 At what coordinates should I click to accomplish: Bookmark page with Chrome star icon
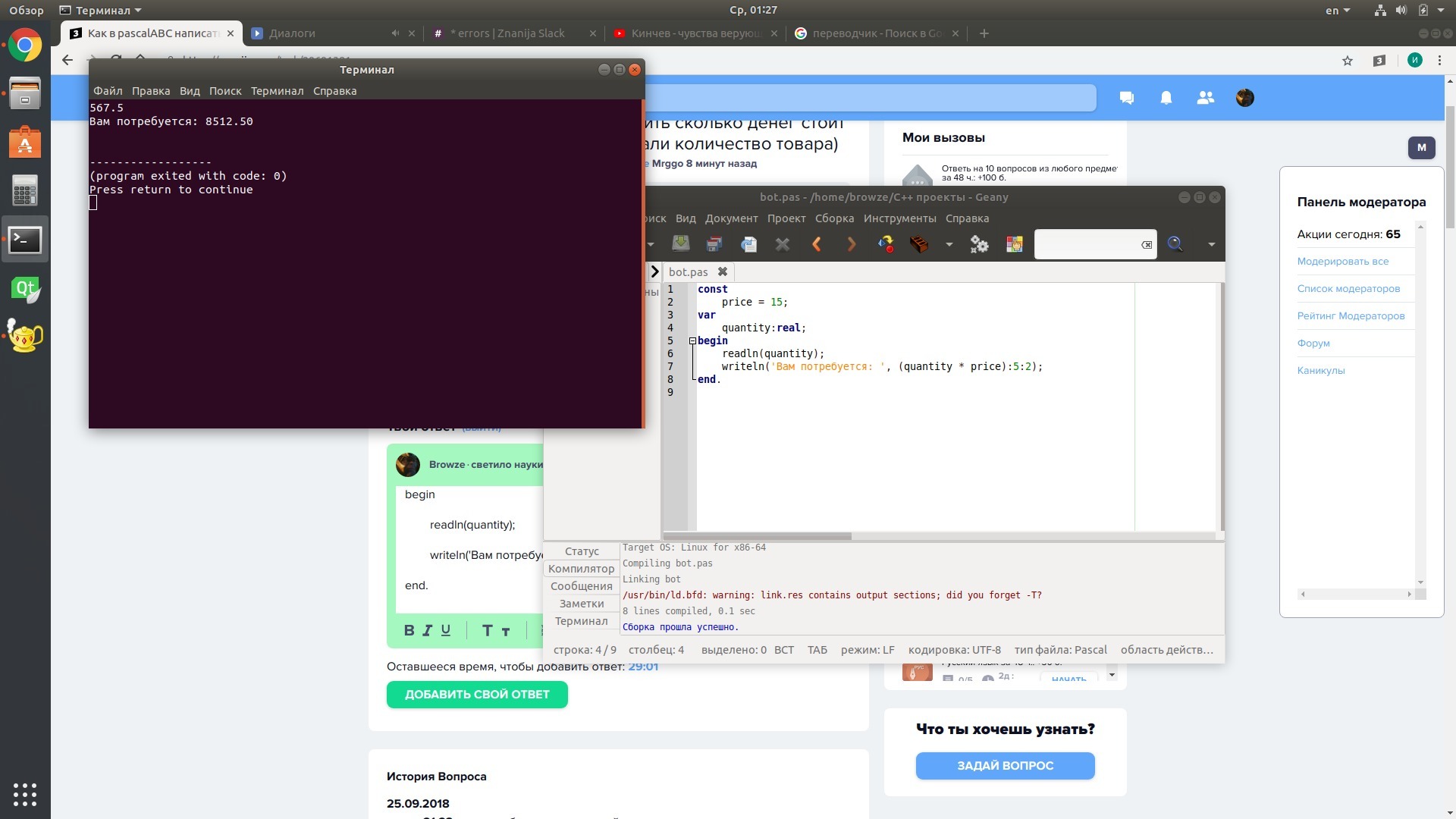[x=1348, y=61]
